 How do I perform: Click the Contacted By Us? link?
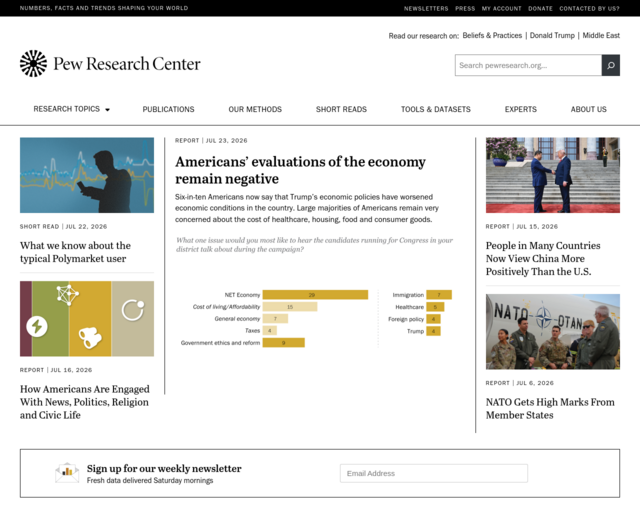coord(589,8)
